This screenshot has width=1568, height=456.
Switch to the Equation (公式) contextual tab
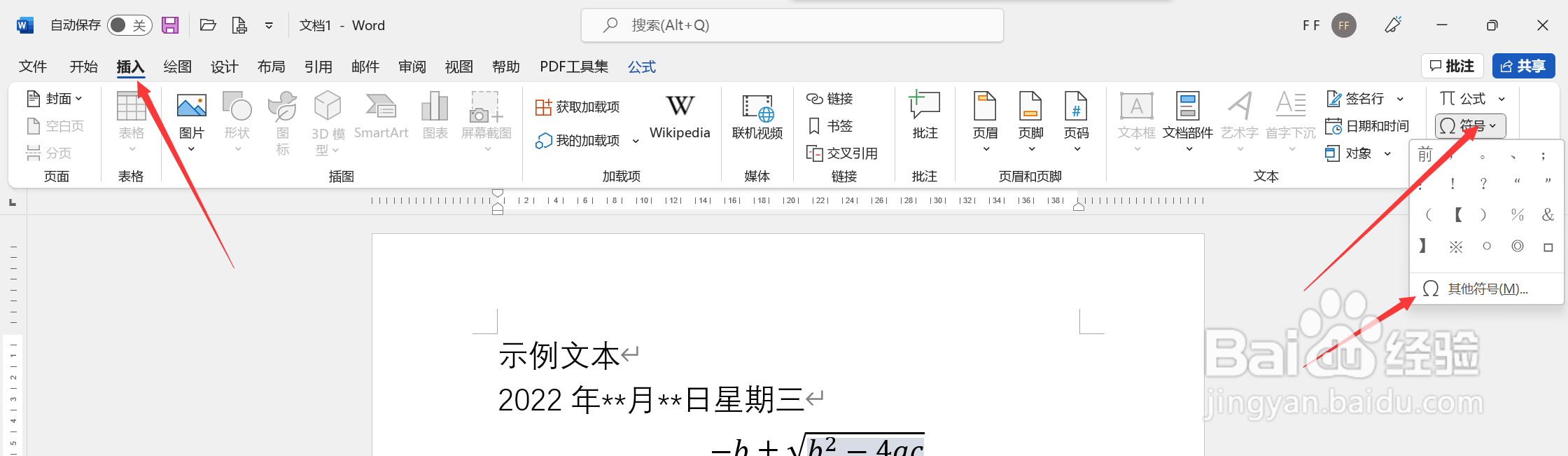click(642, 67)
